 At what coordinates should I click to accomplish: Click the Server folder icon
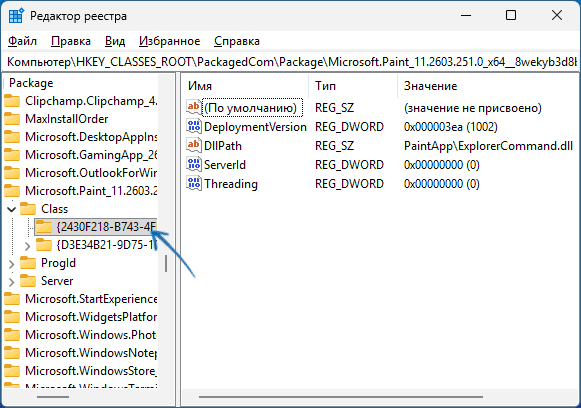(28, 281)
